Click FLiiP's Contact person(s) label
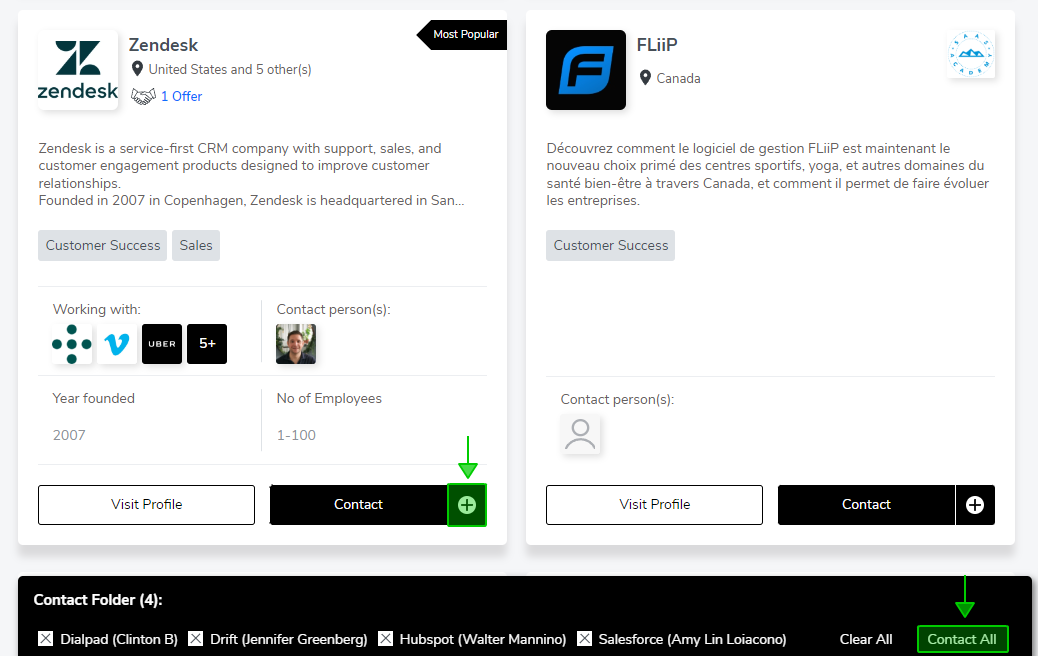Viewport: 1038px width, 656px height. pos(618,400)
